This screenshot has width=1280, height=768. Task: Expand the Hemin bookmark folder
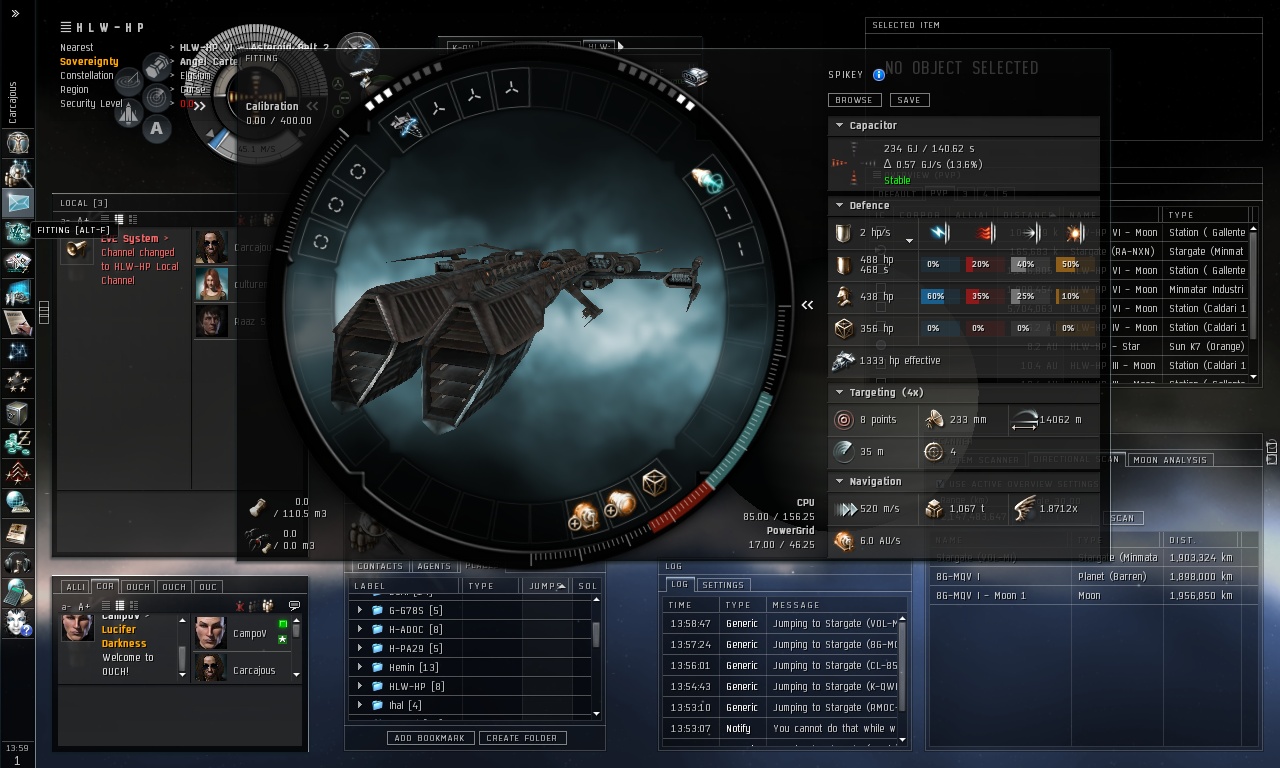[361, 667]
